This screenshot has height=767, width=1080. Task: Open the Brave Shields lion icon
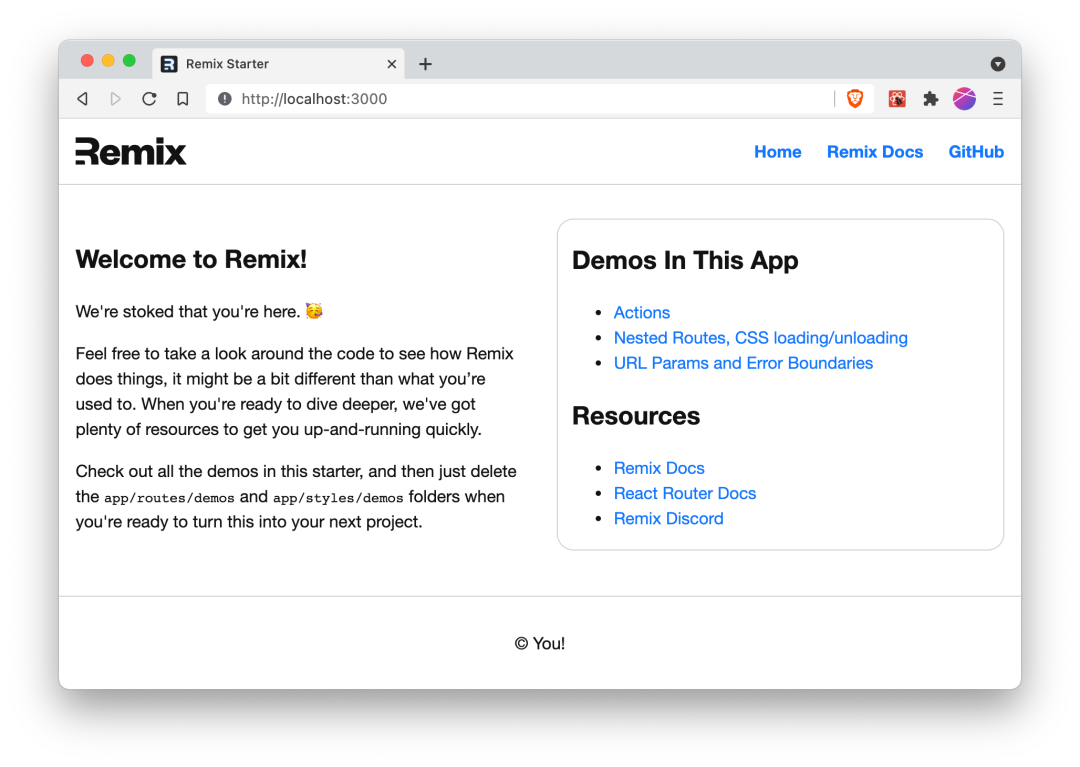(855, 98)
